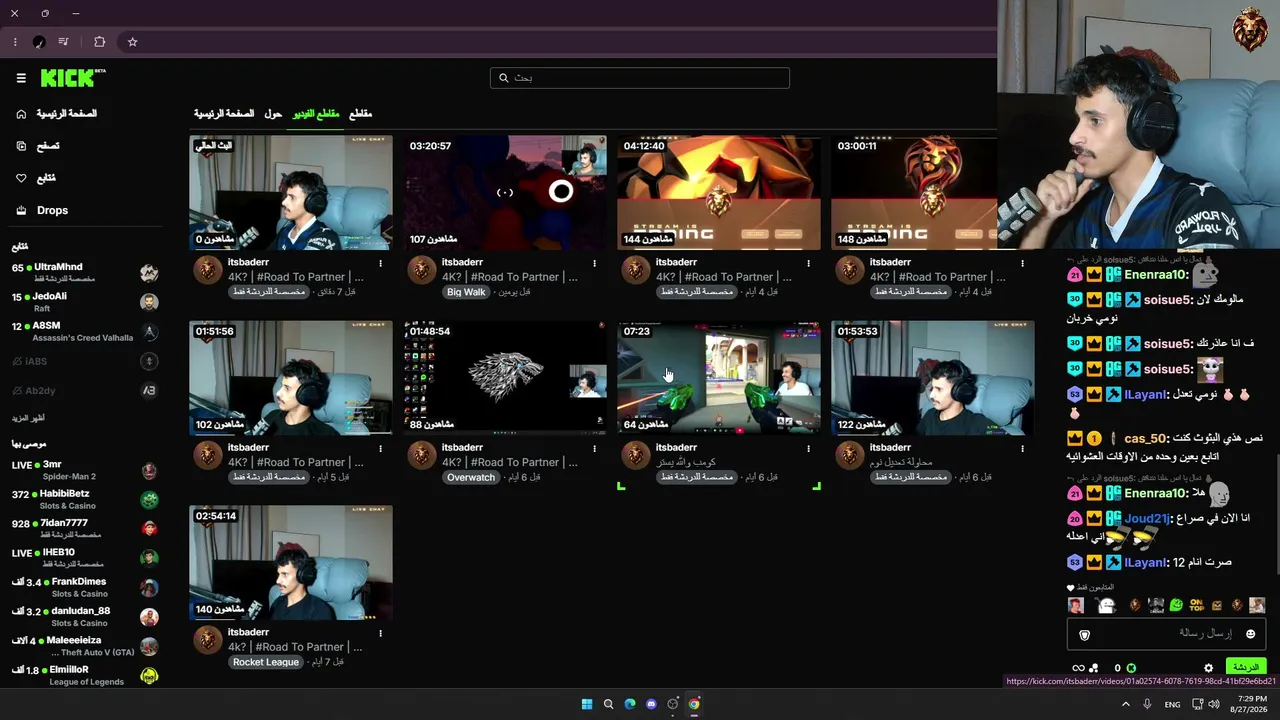Open HabibiBetz recommended channel

point(85,499)
